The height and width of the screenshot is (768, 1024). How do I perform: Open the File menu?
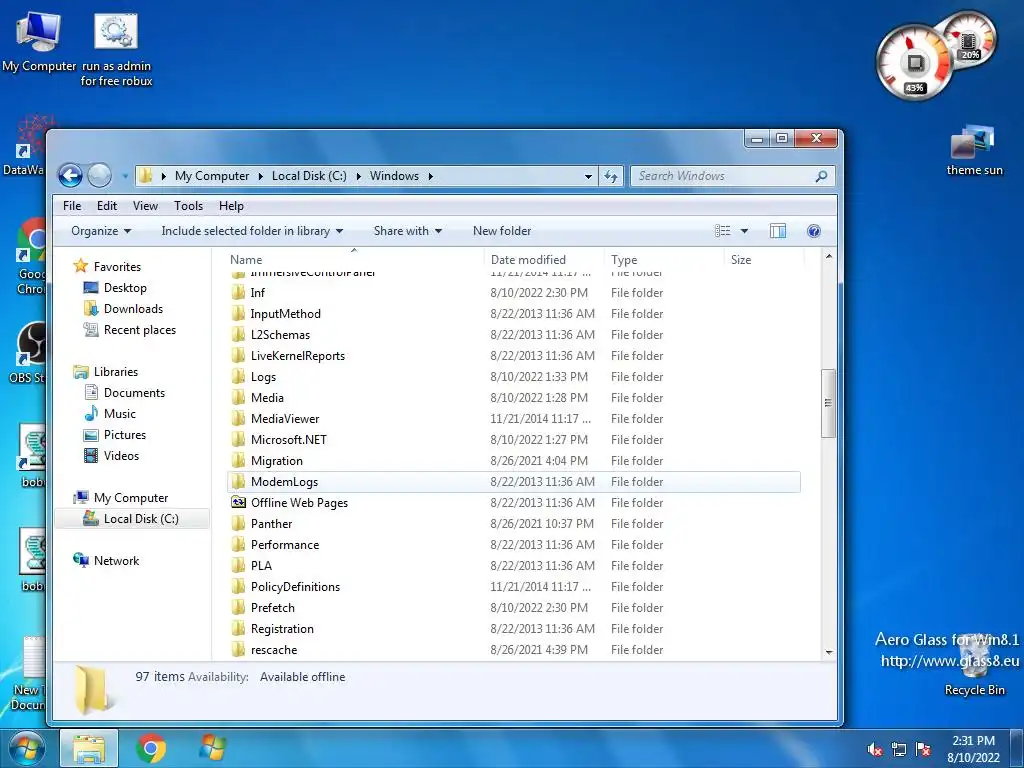72,206
